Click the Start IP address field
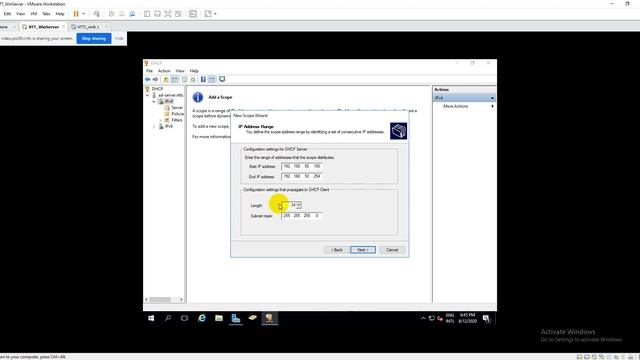This screenshot has height=360, width=640. tap(302, 166)
